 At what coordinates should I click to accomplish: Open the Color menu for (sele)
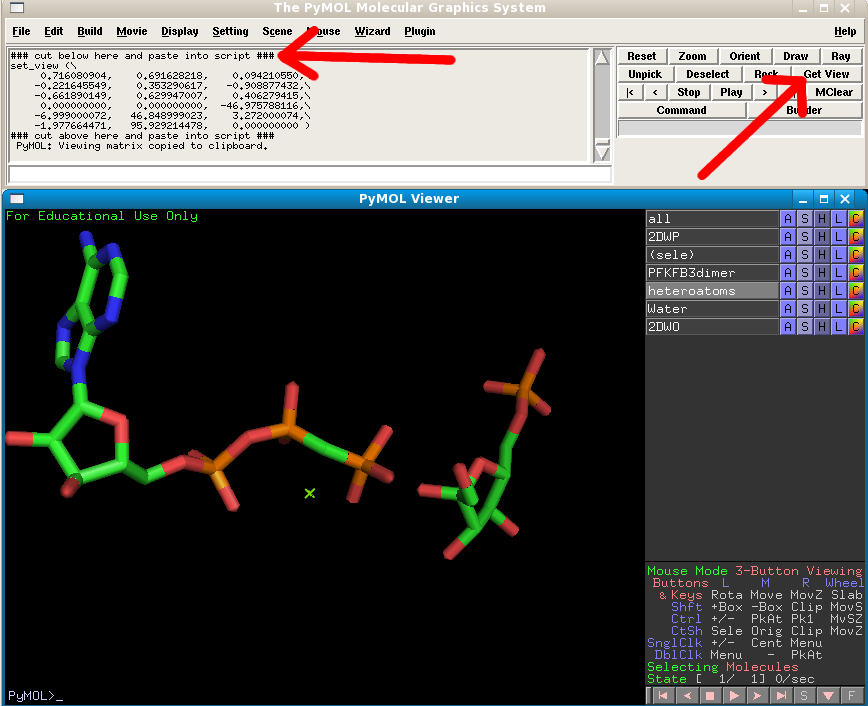click(x=856, y=255)
